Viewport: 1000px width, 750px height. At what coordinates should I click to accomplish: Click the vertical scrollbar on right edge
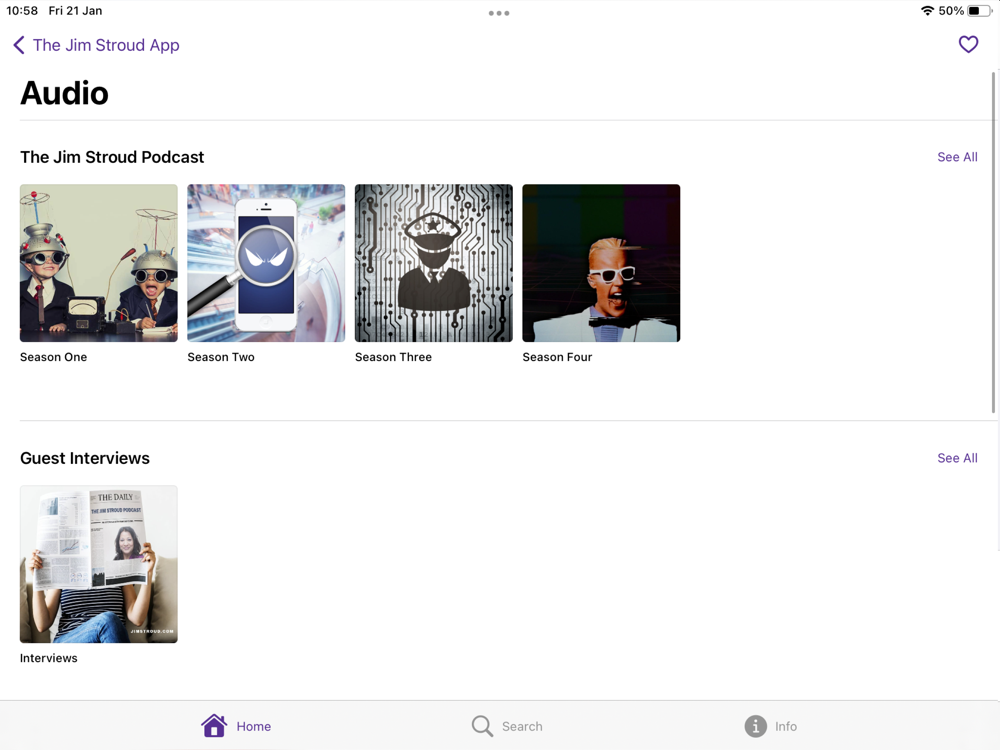[993, 242]
